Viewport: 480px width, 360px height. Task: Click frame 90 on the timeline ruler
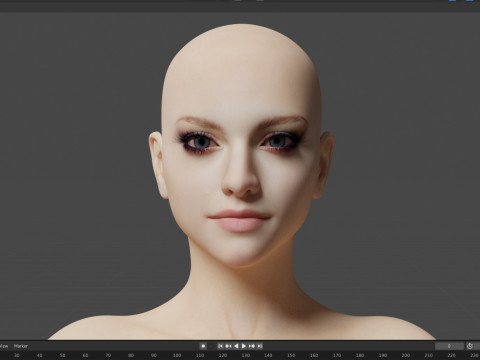tap(154, 356)
